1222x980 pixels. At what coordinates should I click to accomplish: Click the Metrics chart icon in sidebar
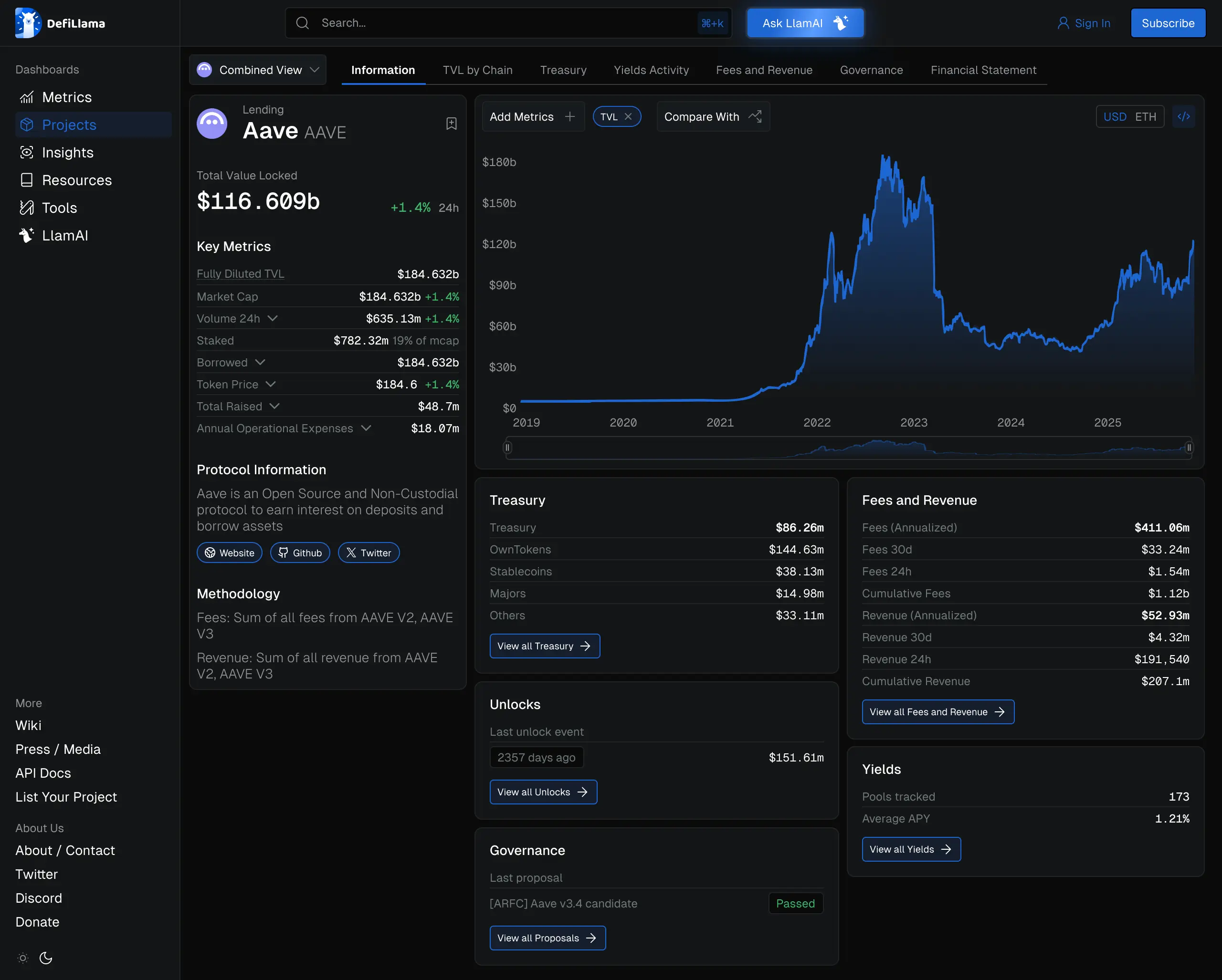point(27,97)
